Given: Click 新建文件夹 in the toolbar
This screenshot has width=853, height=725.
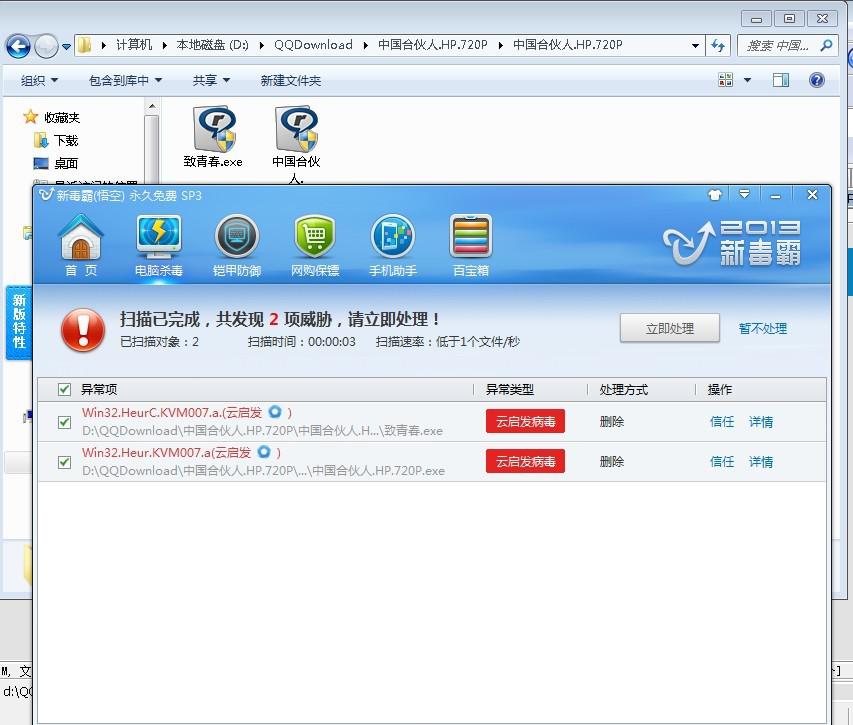Looking at the screenshot, I should [x=290, y=80].
